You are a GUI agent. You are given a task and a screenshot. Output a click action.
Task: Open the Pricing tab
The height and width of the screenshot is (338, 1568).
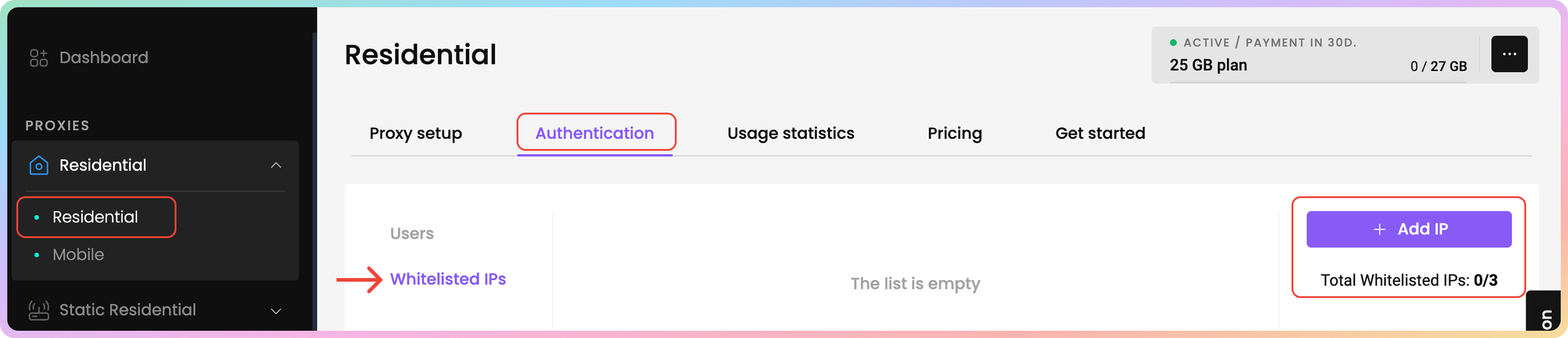click(x=955, y=133)
